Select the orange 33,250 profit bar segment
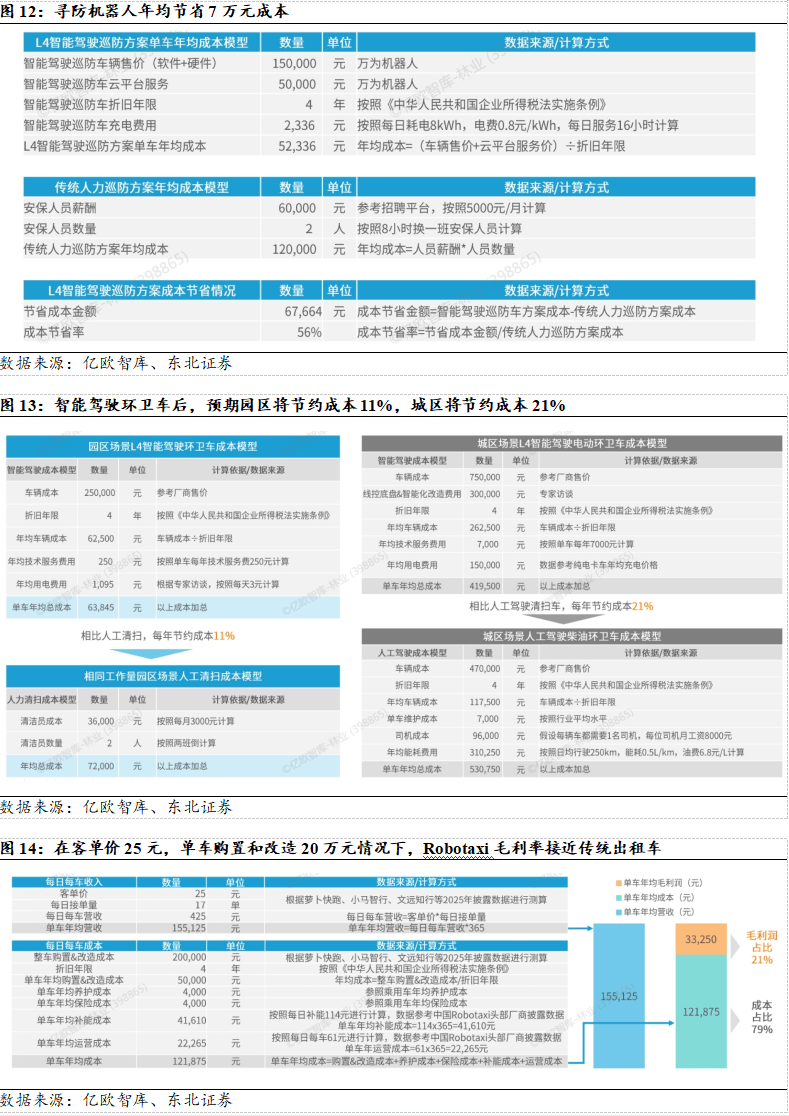The image size is (789, 1116). (x=701, y=940)
